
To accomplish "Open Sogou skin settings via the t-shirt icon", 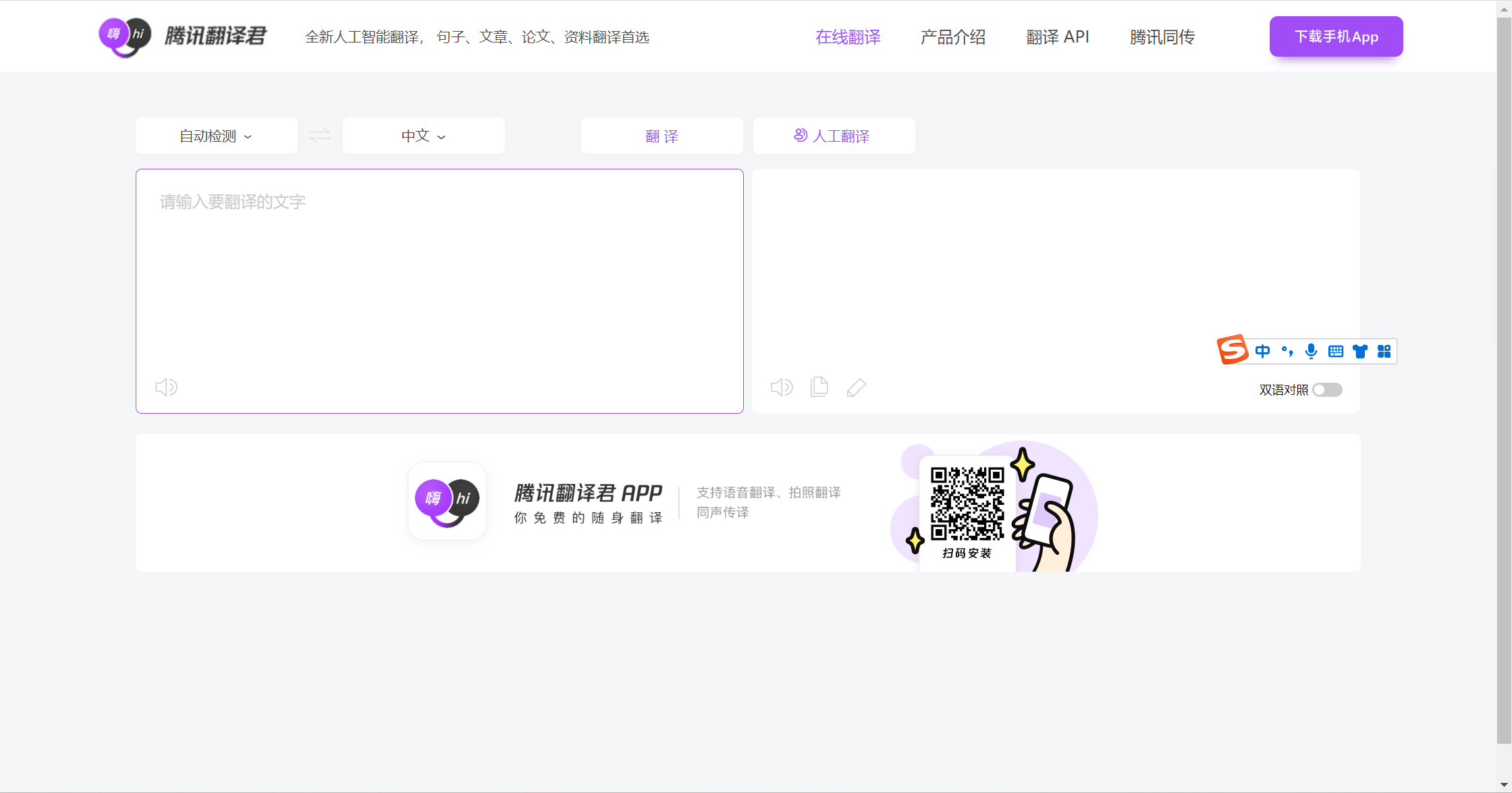I will pyautogui.click(x=1359, y=351).
